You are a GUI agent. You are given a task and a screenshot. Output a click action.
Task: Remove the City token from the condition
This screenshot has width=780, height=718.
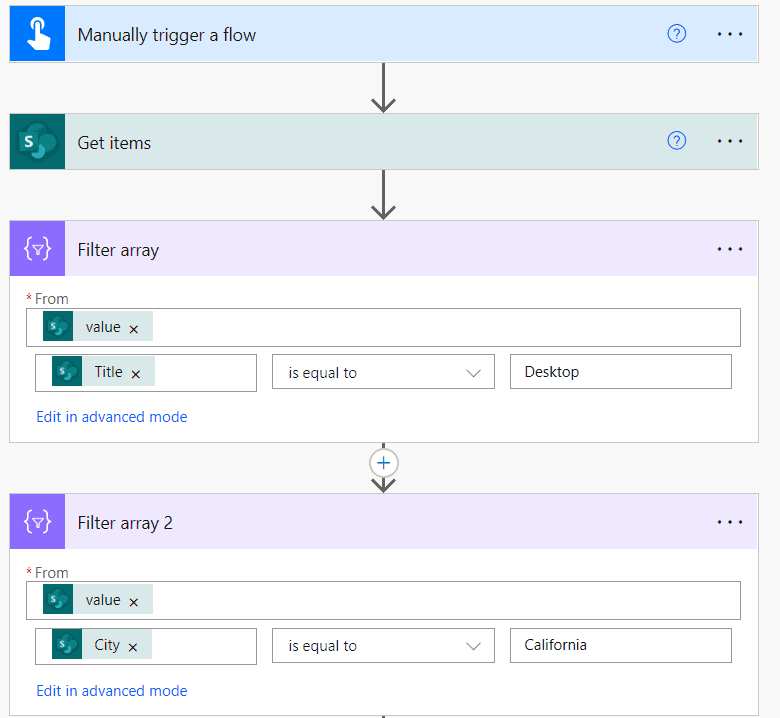[132, 647]
